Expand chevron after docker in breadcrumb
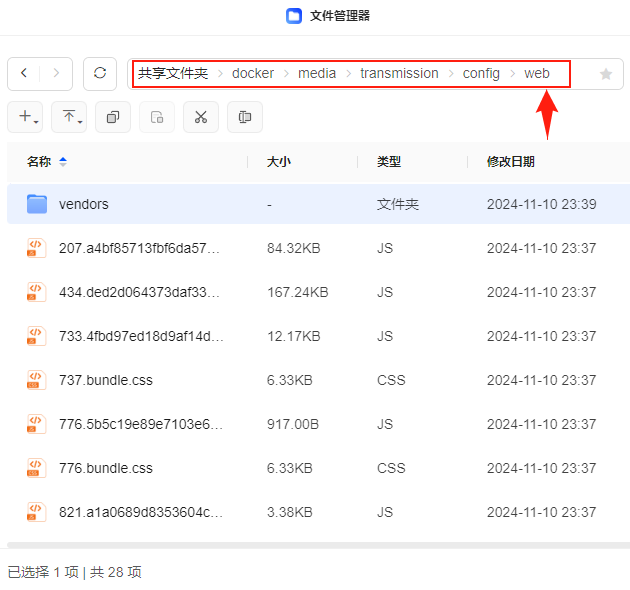Viewport: 630px width, 590px height. [286, 74]
